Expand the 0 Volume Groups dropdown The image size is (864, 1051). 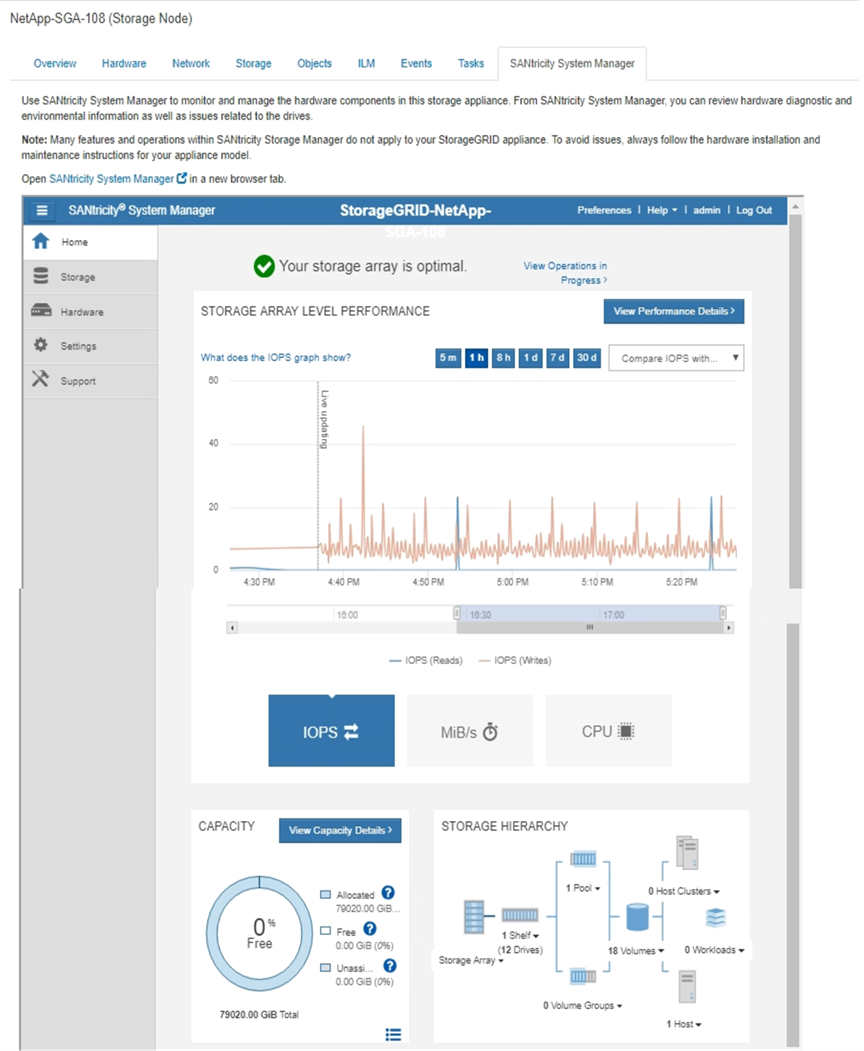[582, 1005]
